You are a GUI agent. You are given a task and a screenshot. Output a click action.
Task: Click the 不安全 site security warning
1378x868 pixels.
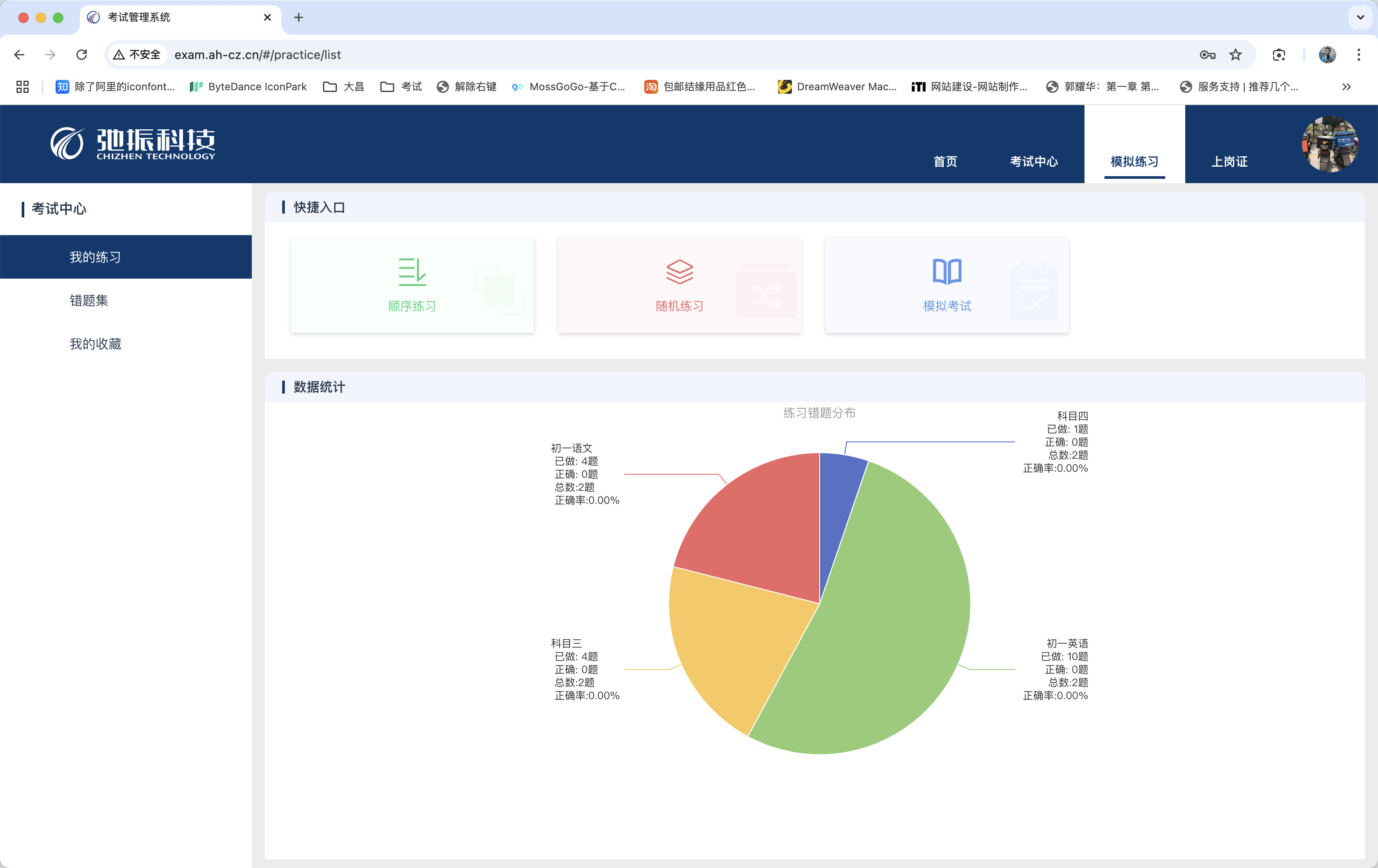[x=137, y=55]
